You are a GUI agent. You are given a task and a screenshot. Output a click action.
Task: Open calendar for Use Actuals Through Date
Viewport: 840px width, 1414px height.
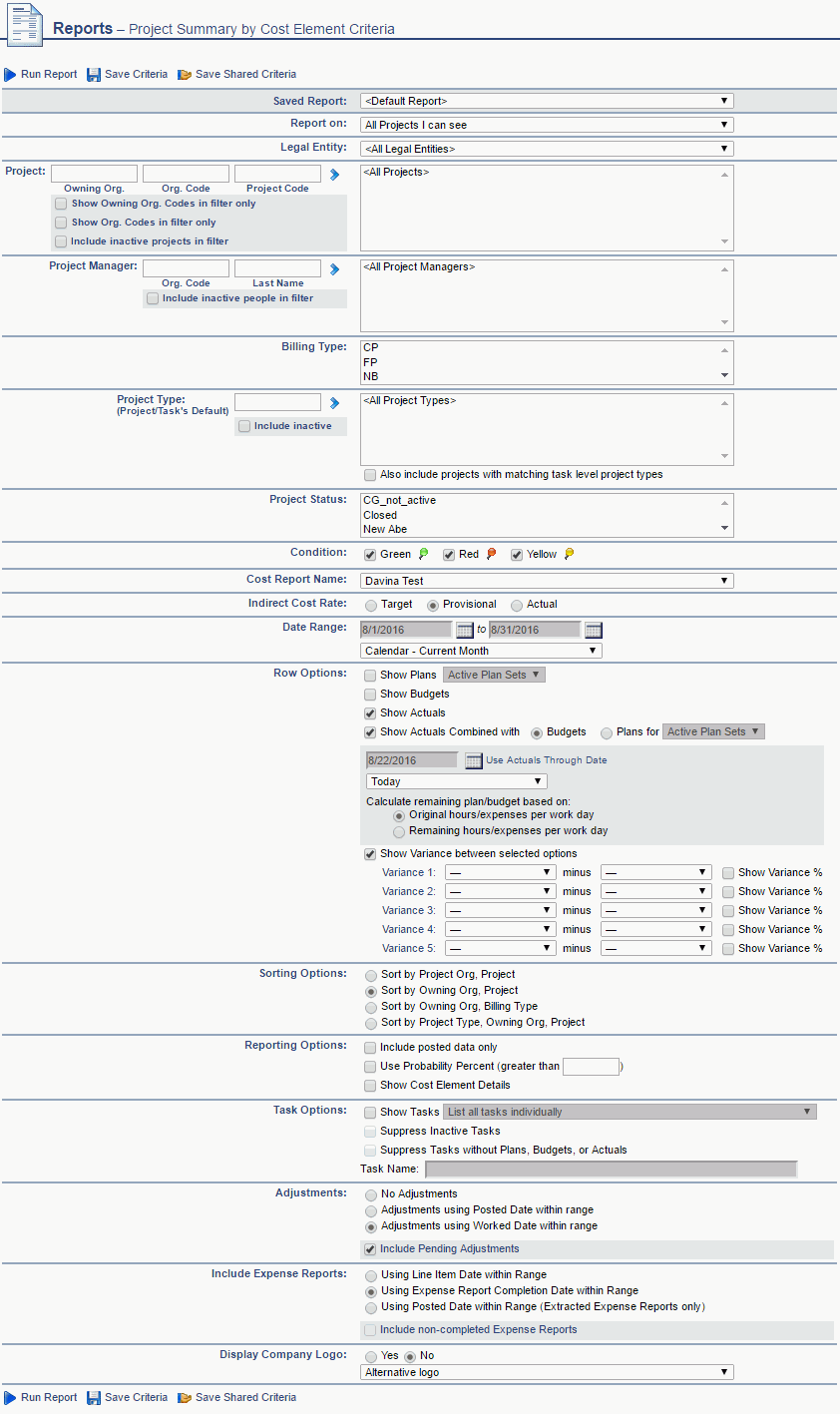474,761
